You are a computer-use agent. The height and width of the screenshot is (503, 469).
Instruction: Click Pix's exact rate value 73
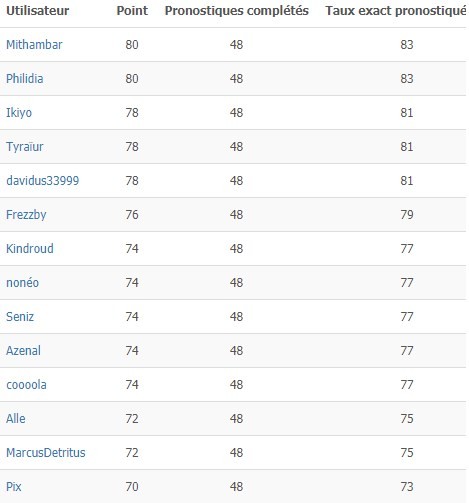point(407,487)
